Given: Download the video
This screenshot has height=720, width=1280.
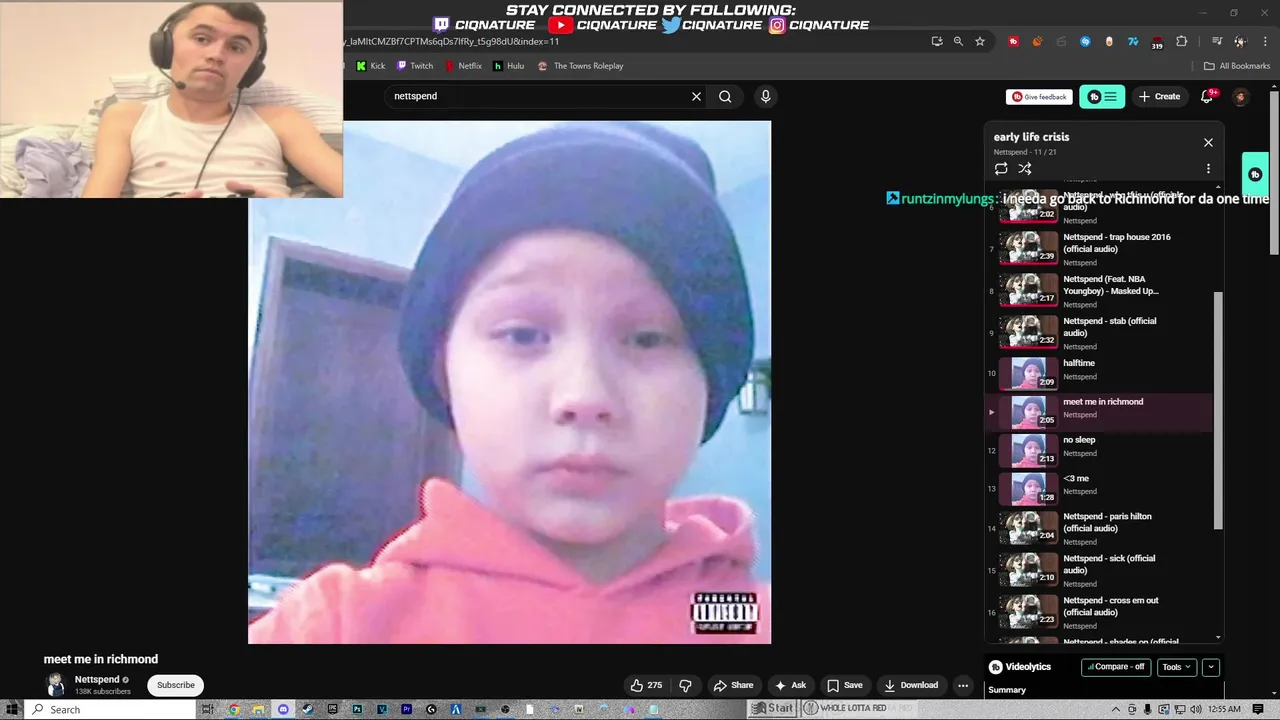Looking at the screenshot, I should tap(911, 685).
